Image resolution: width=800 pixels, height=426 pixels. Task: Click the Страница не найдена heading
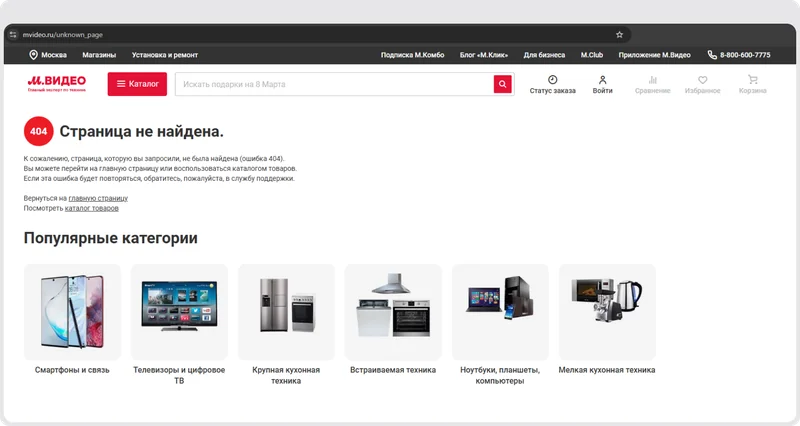[x=141, y=132]
